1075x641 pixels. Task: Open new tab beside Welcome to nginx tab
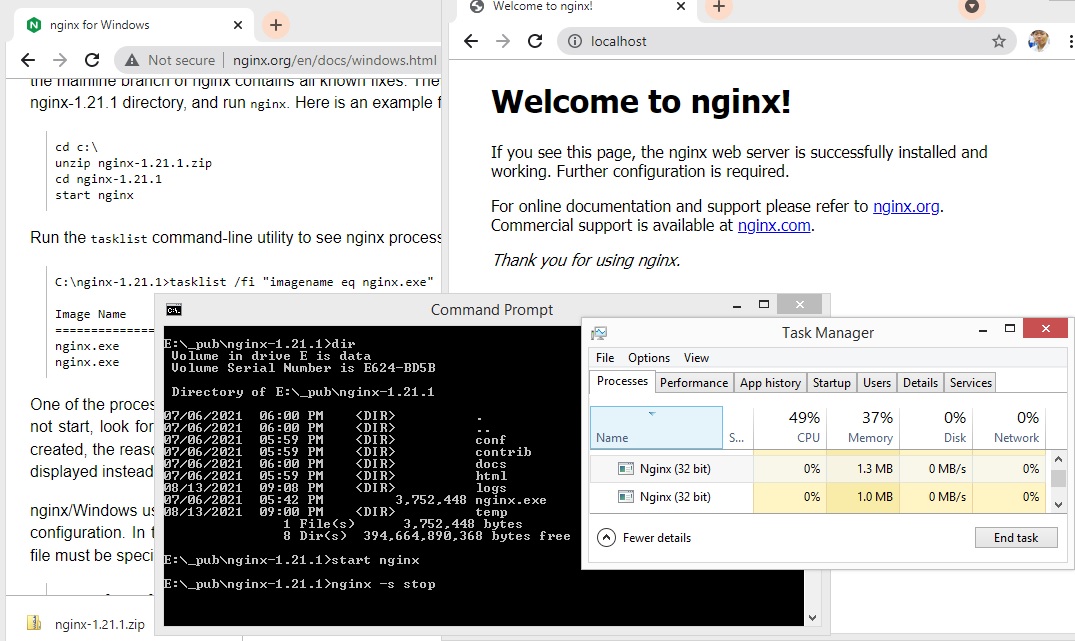pos(719,7)
